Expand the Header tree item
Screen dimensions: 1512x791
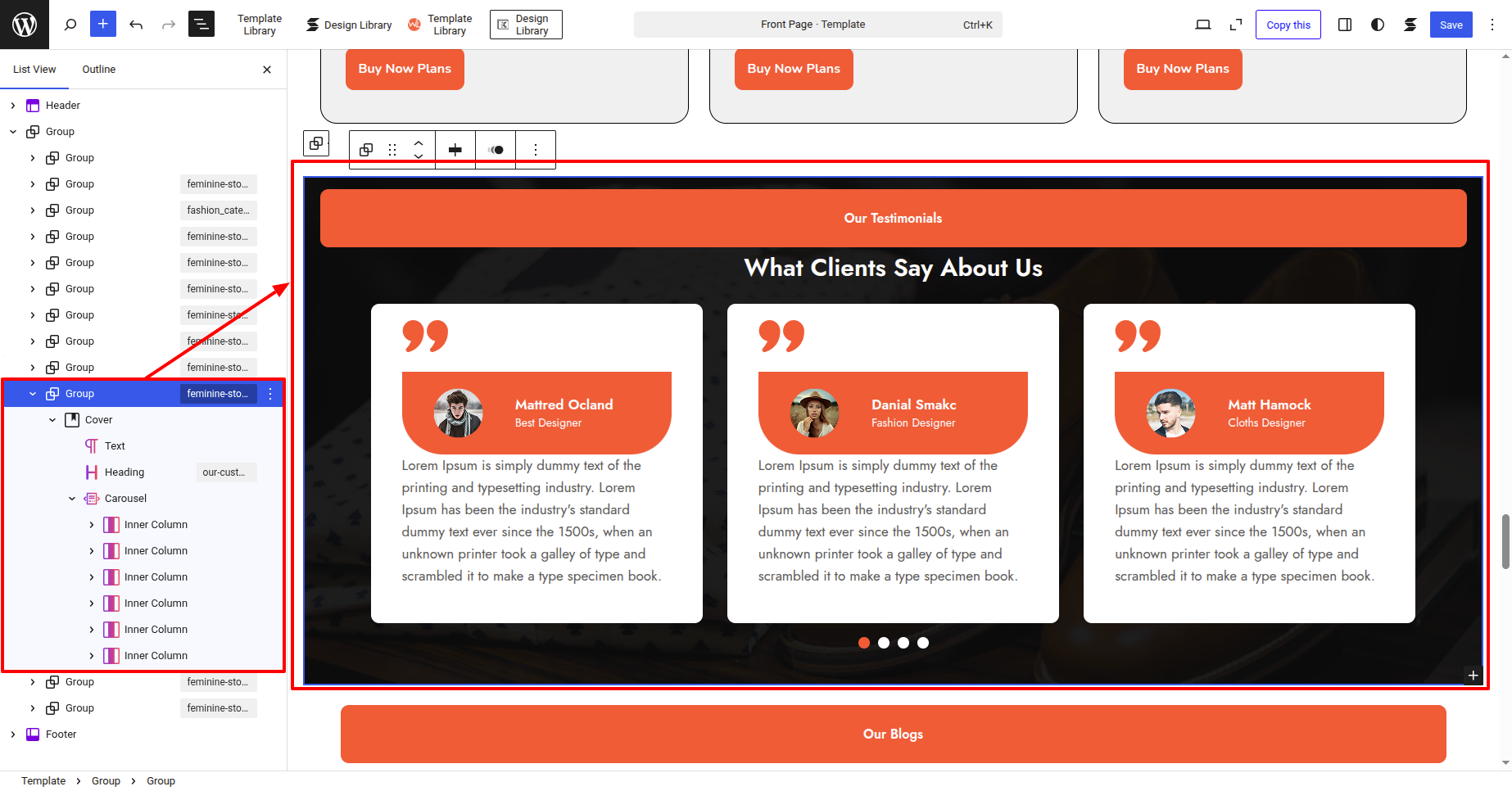[x=13, y=106]
